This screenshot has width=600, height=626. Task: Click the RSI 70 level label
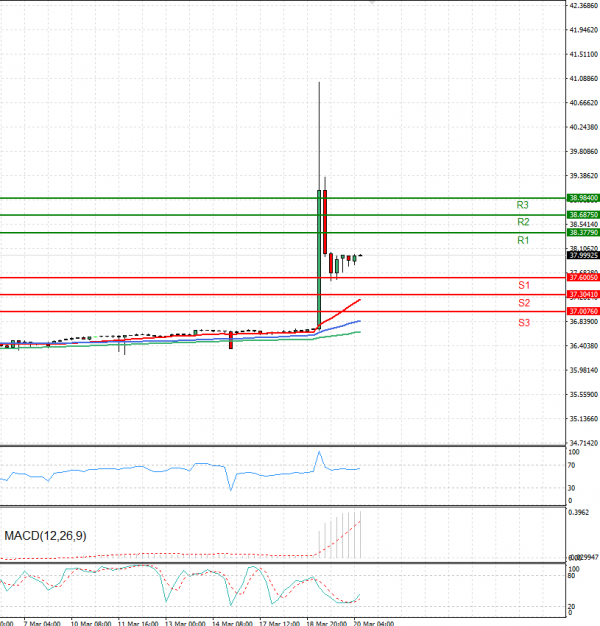coord(571,465)
